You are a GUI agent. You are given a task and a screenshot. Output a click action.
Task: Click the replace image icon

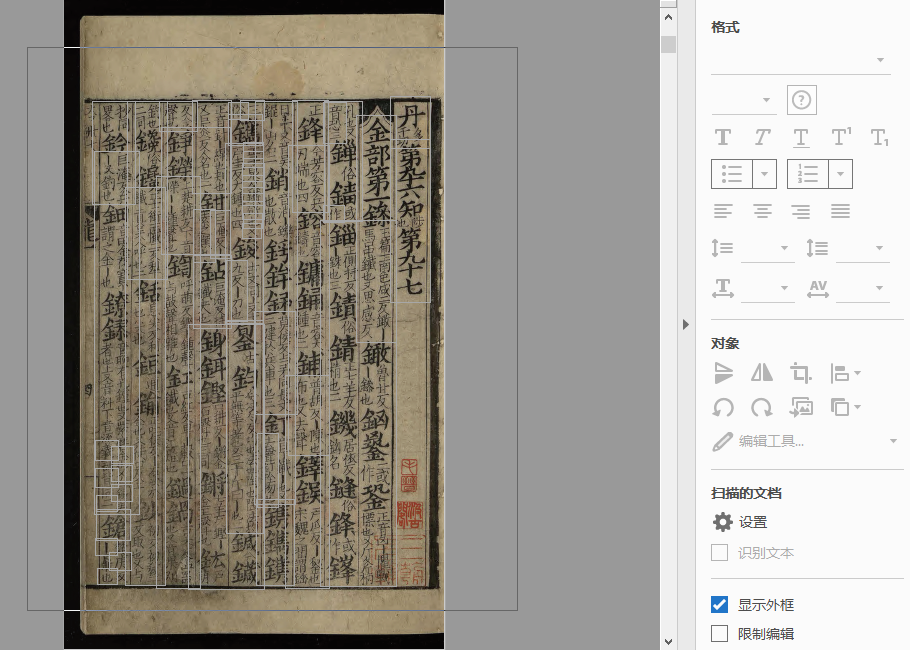[801, 407]
